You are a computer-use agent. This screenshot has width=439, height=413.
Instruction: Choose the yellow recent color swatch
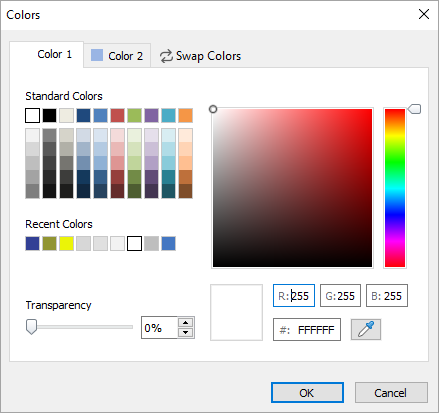[66, 243]
